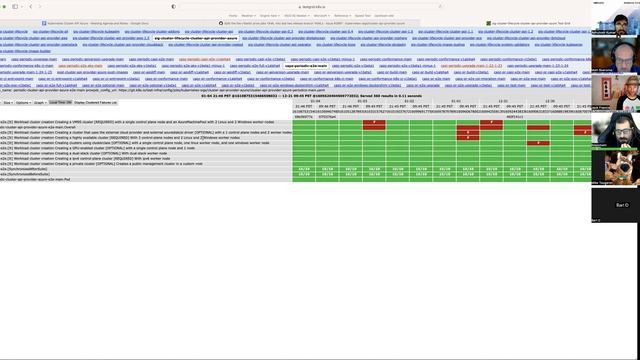Switch to the Google Docs Meeting Agenda tab
Screen dimensions: 640x360
coord(95,24)
